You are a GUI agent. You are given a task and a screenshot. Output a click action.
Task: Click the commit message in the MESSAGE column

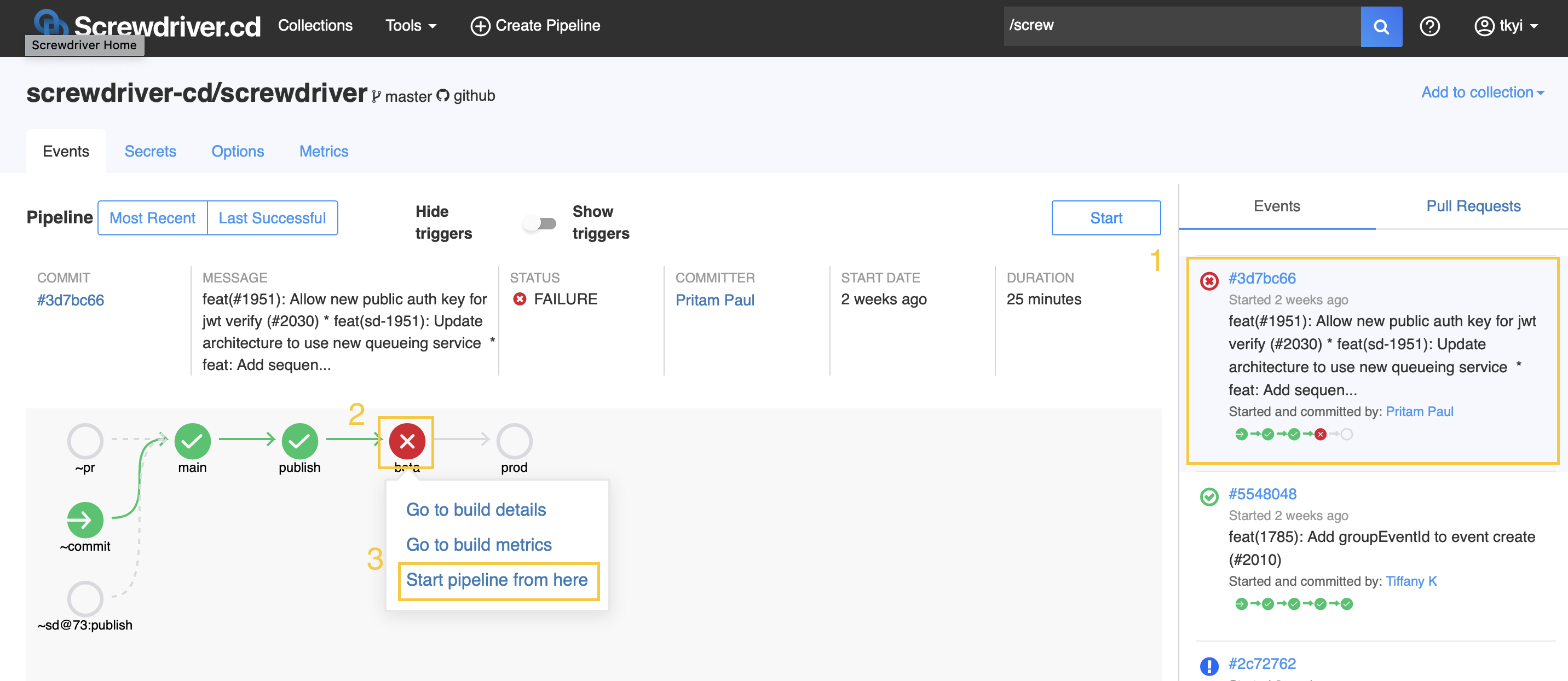click(x=348, y=332)
